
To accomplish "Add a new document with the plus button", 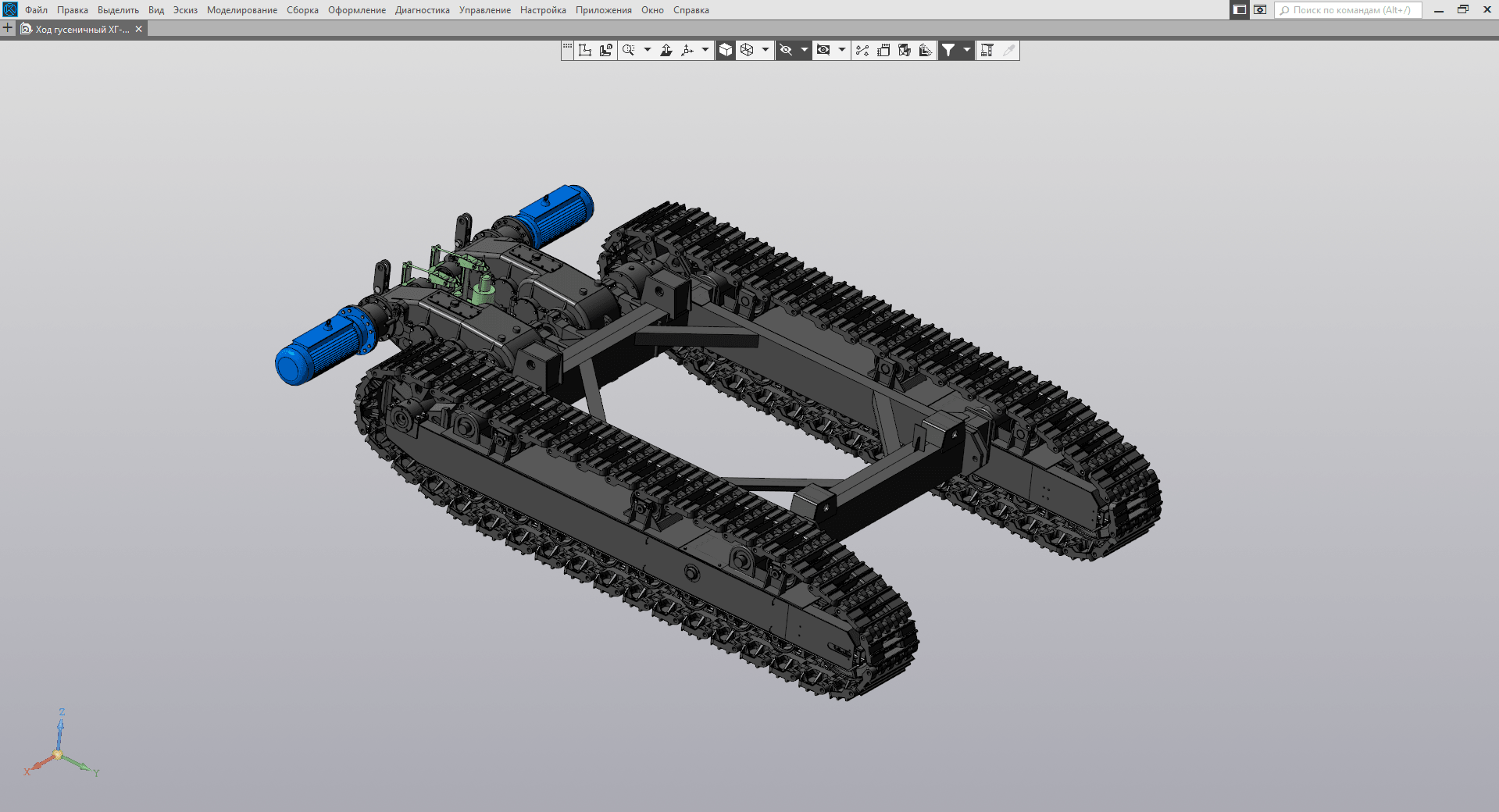I will (x=8, y=28).
